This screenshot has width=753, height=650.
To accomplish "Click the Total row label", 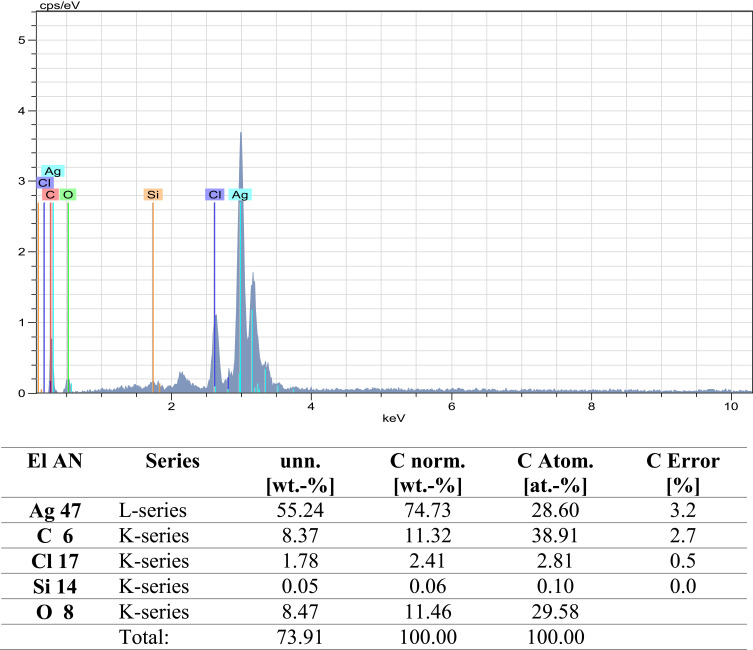I will [144, 638].
